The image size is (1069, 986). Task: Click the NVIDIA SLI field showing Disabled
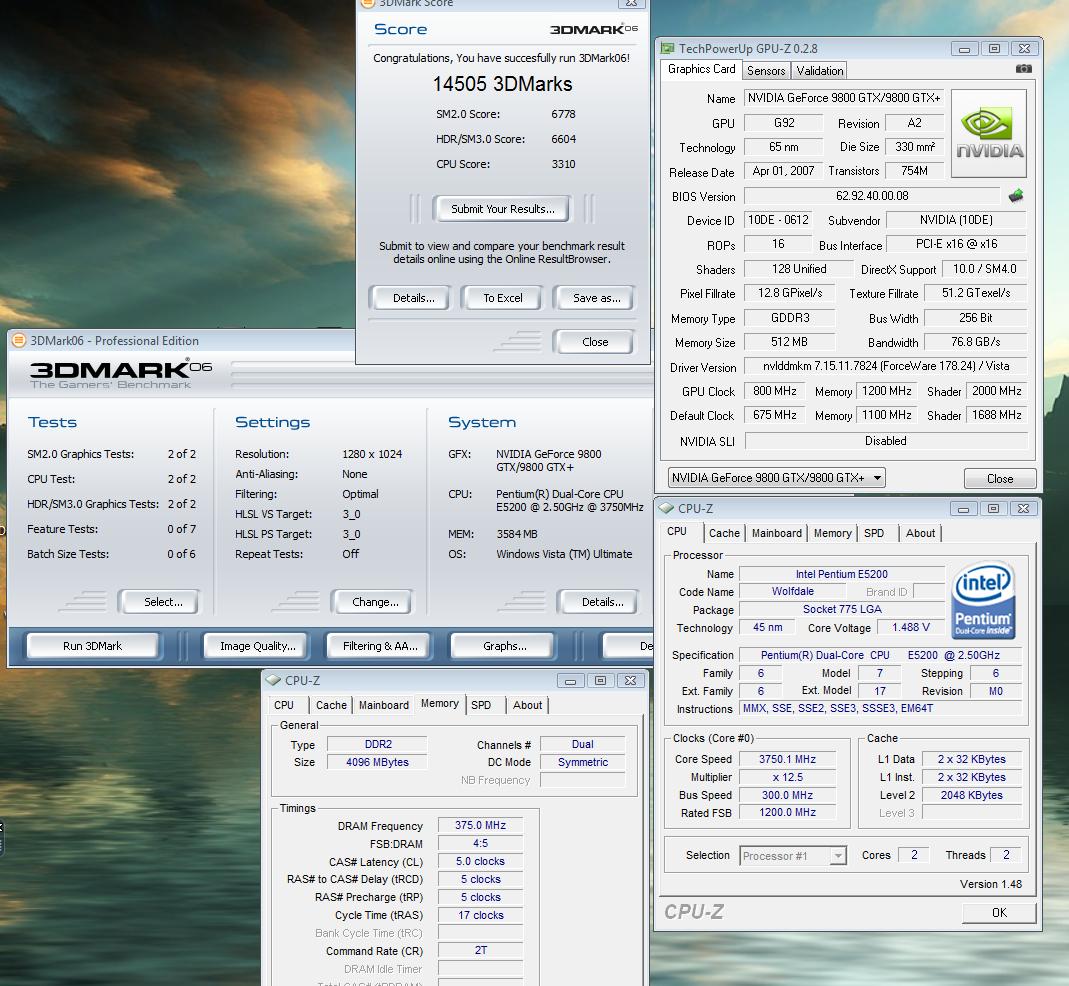(886, 441)
